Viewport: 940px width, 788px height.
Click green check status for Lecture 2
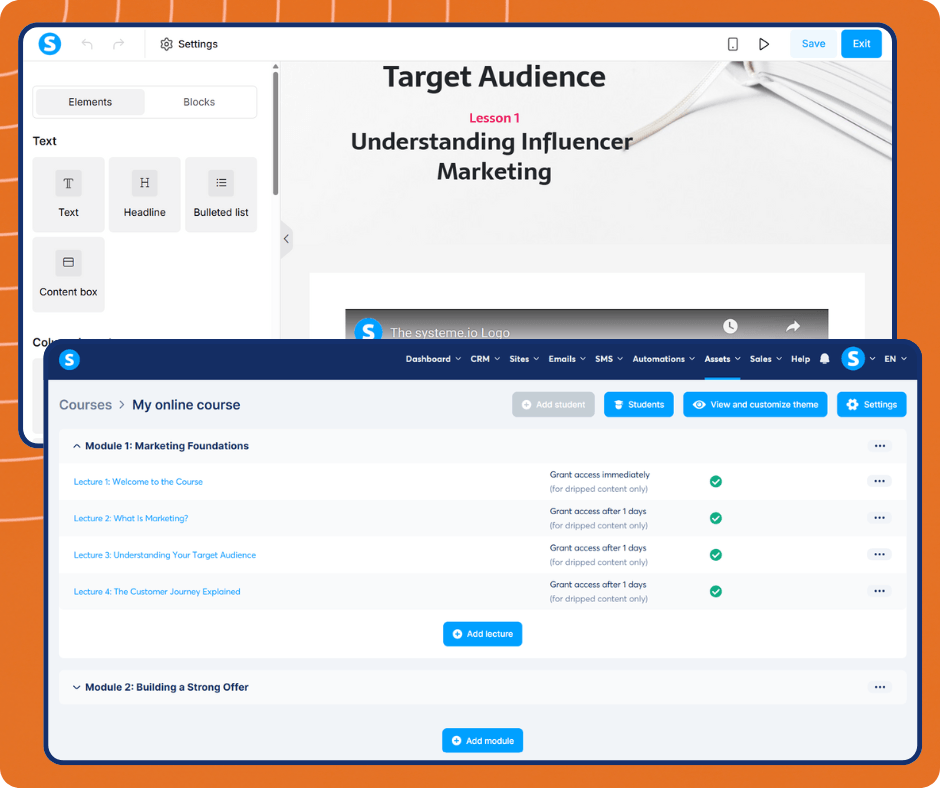[x=716, y=518]
